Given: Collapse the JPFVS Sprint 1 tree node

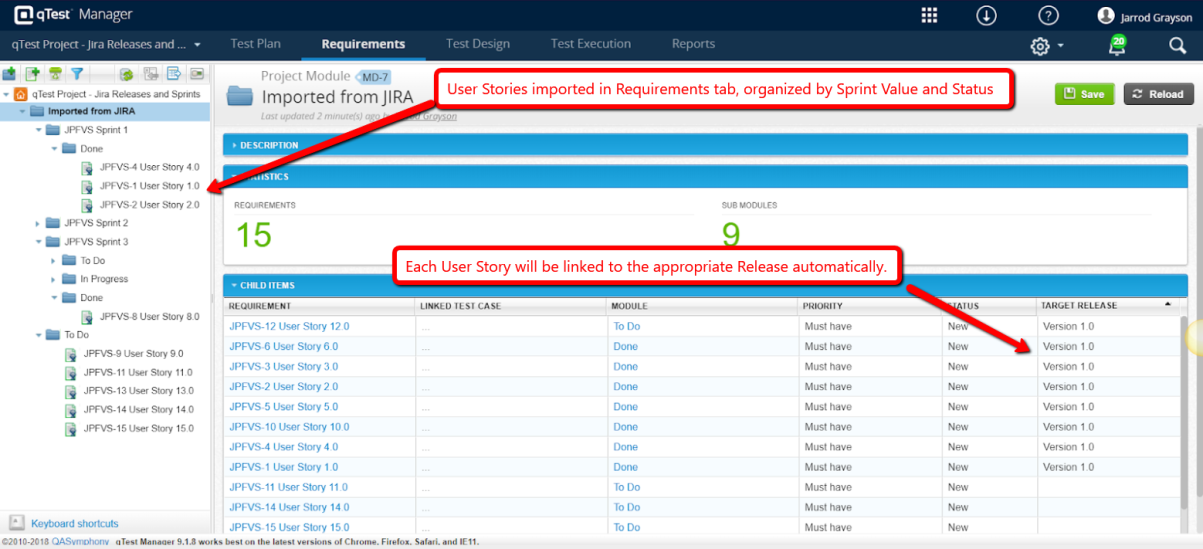Looking at the screenshot, I should [x=39, y=130].
